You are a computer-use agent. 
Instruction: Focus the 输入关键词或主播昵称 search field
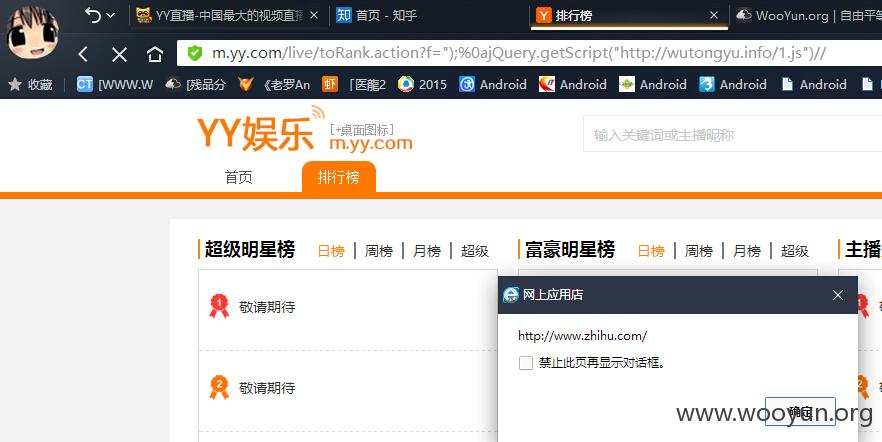tap(732, 134)
